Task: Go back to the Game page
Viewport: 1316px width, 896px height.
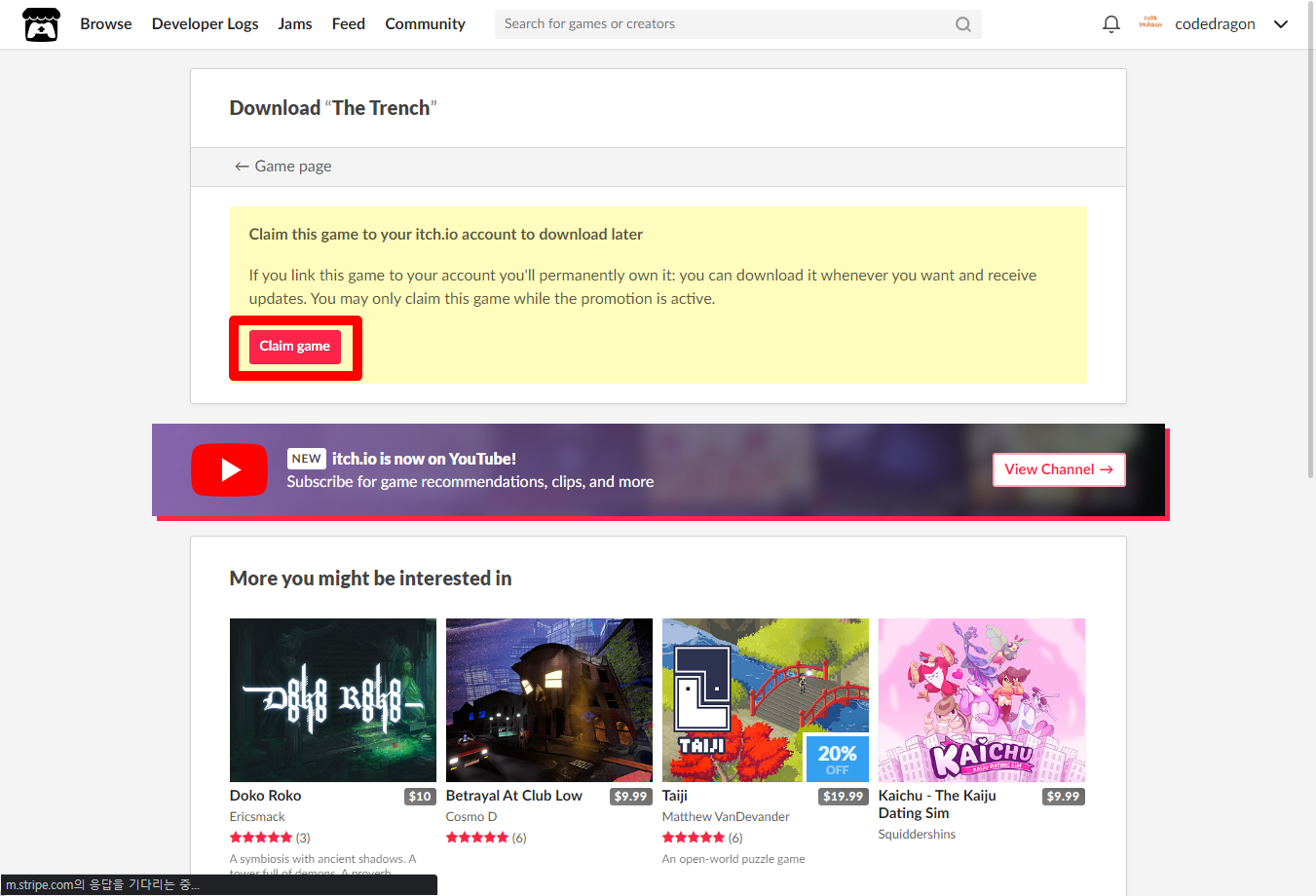Action: coord(283,167)
